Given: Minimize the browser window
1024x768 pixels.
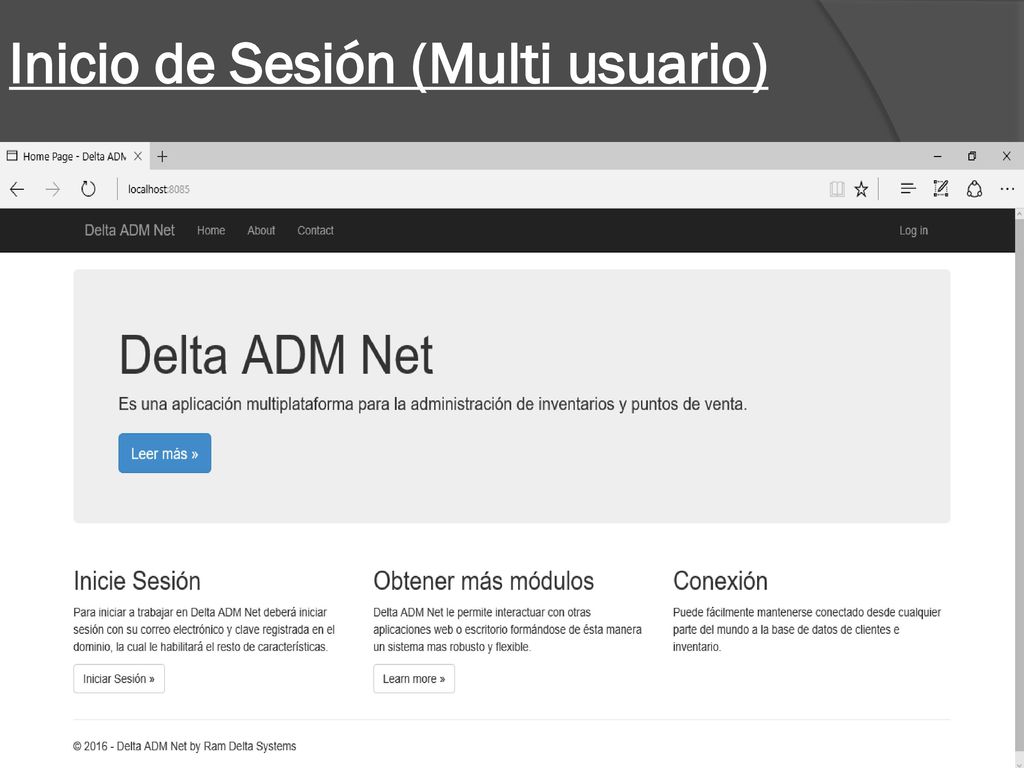Looking at the screenshot, I should 938,156.
